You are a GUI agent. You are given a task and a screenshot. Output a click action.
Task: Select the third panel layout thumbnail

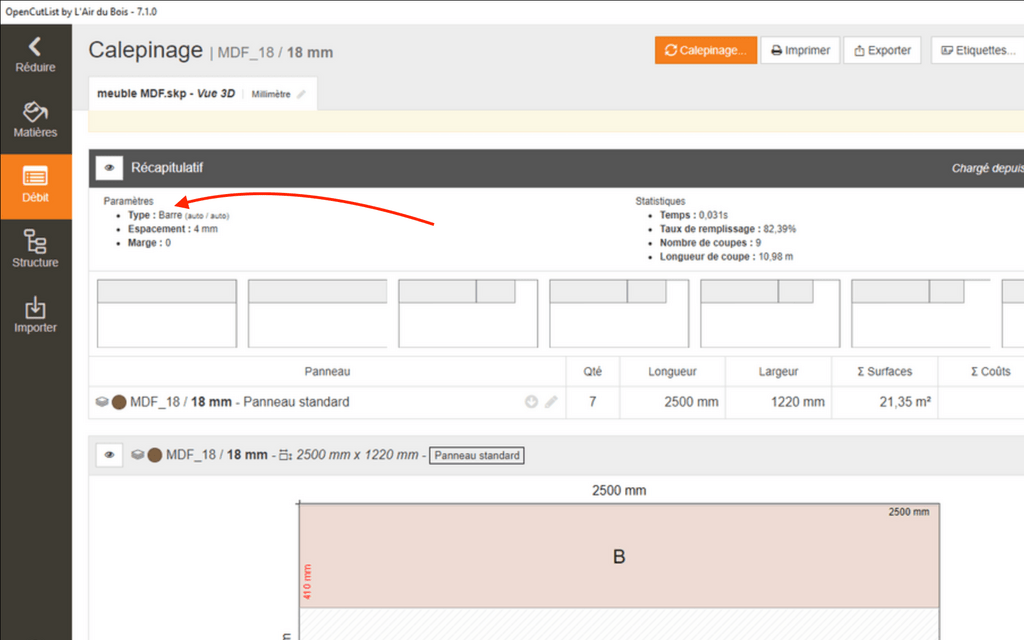[x=468, y=313]
